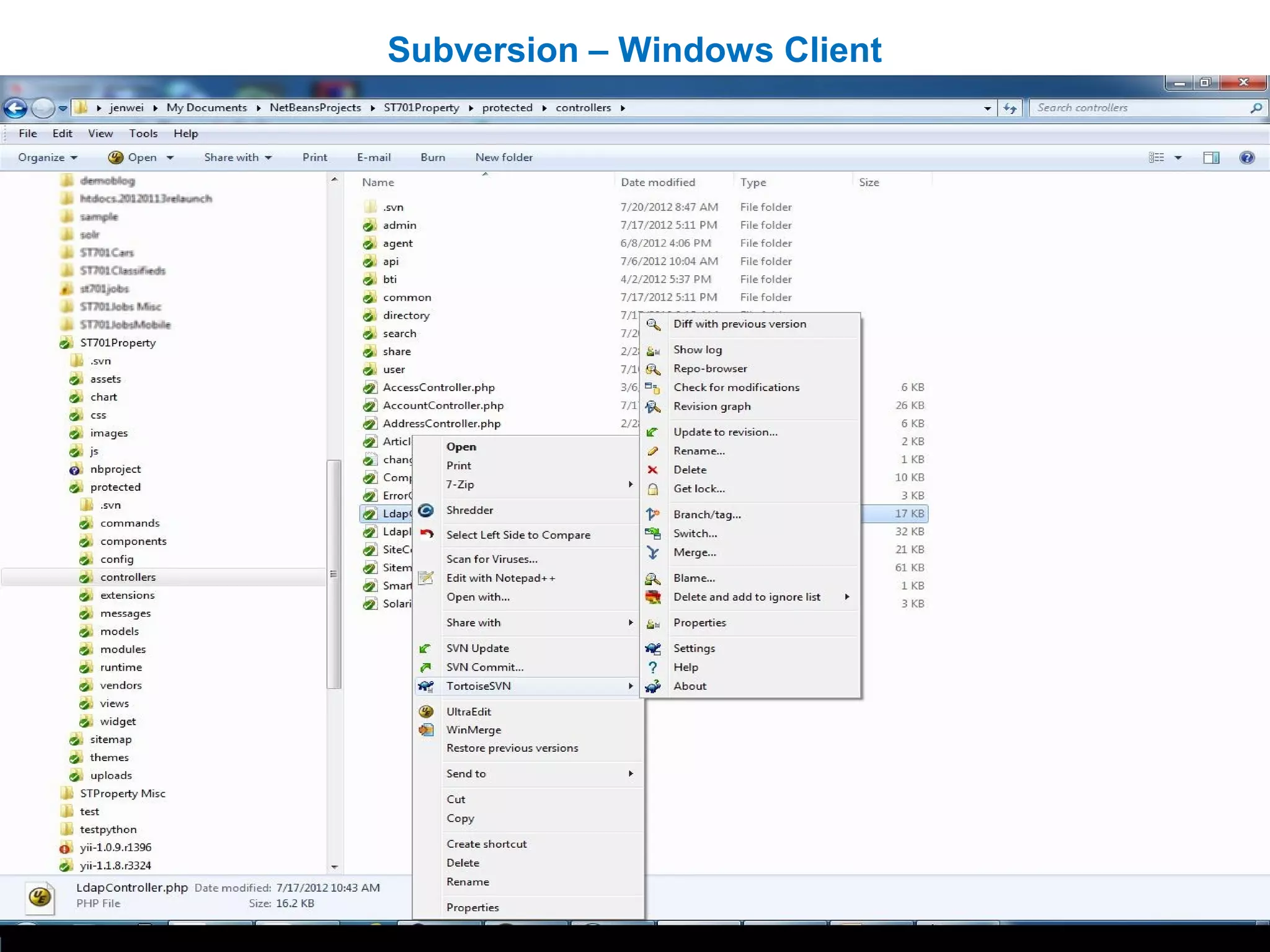Click the Repo-browser icon
The width and height of the screenshot is (1270, 952).
click(653, 369)
